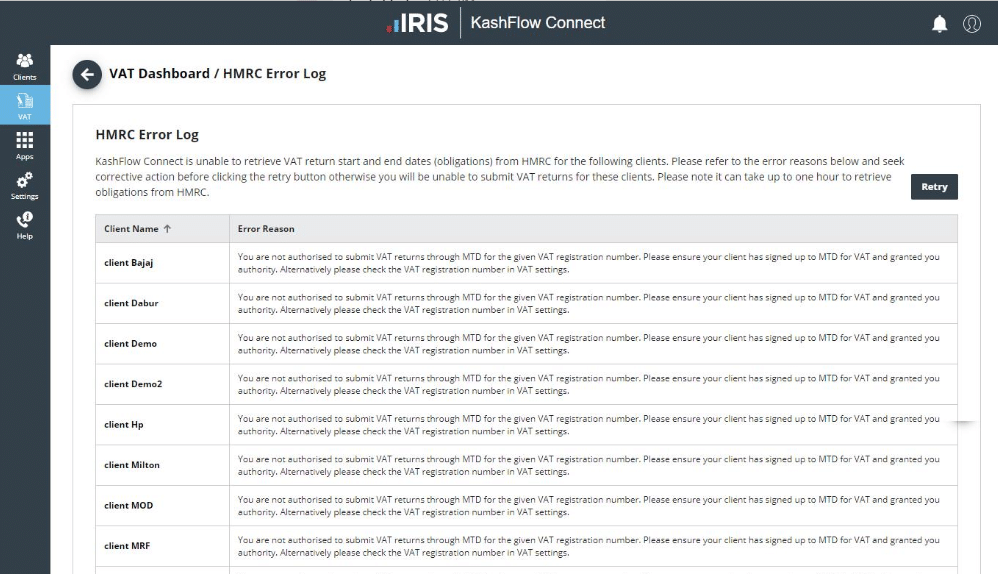The width and height of the screenshot is (998, 574).
Task: Open the Apps grid icon
Action: point(24,145)
